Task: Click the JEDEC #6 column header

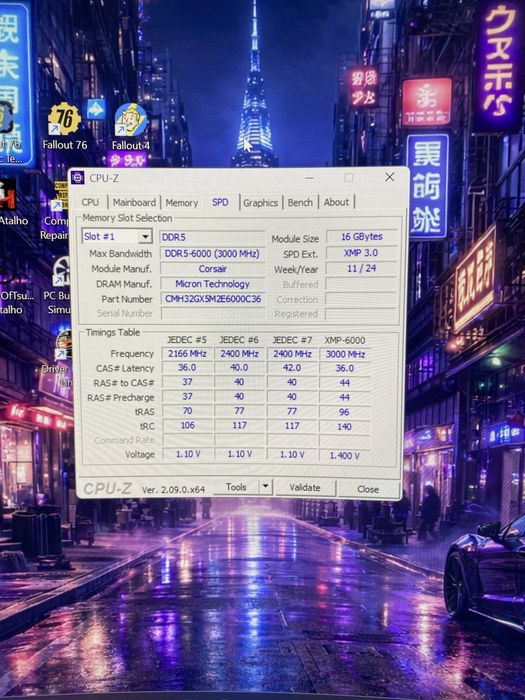Action: tap(239, 340)
